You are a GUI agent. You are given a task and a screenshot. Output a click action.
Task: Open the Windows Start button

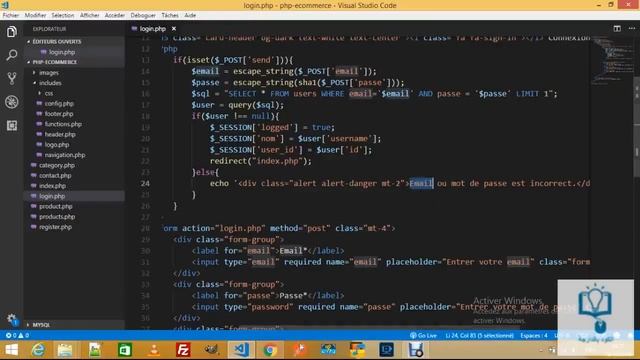pyautogui.click(x=11, y=350)
